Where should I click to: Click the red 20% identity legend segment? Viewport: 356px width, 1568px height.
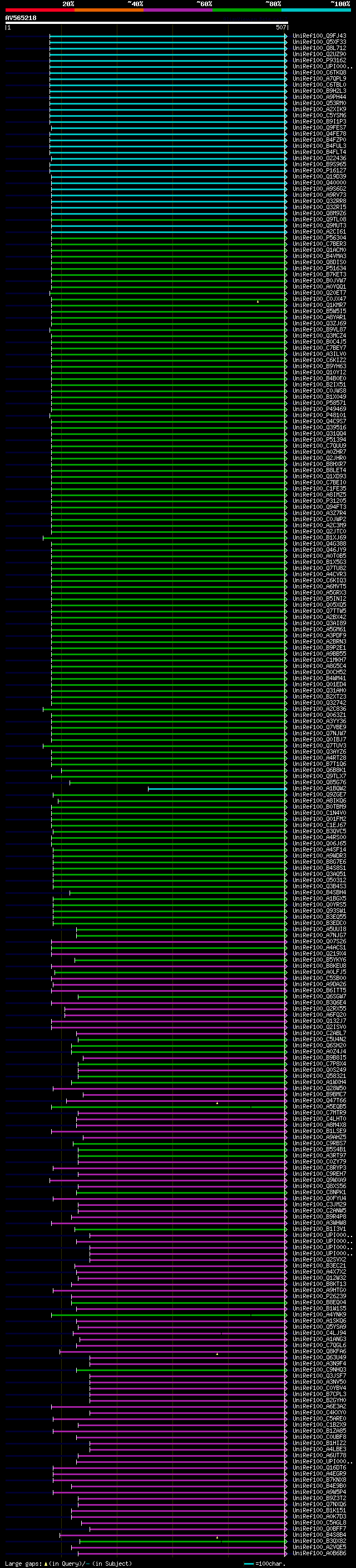point(39,11)
